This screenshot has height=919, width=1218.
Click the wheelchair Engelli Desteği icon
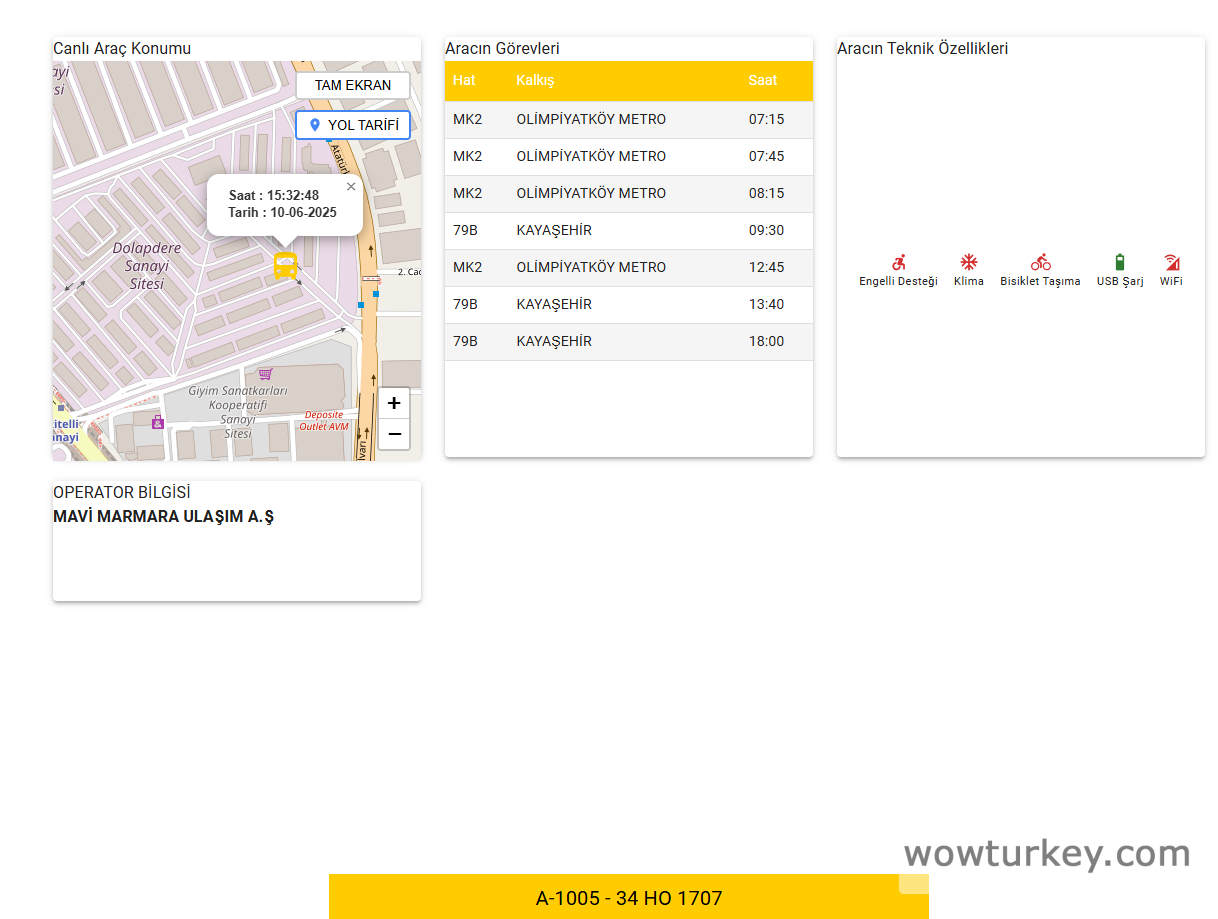pos(898,262)
